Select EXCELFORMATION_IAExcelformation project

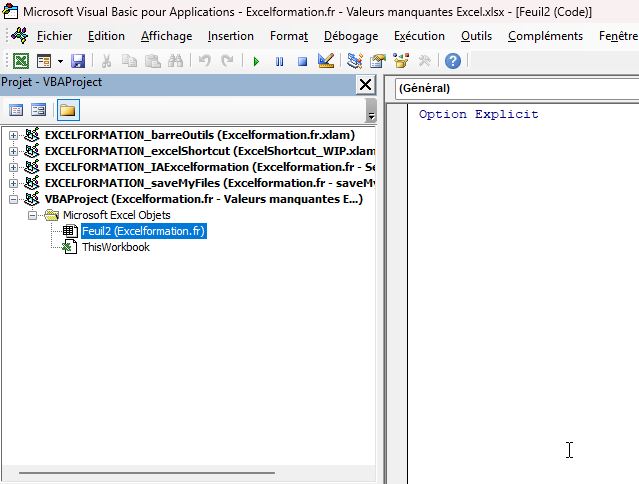coord(210,167)
